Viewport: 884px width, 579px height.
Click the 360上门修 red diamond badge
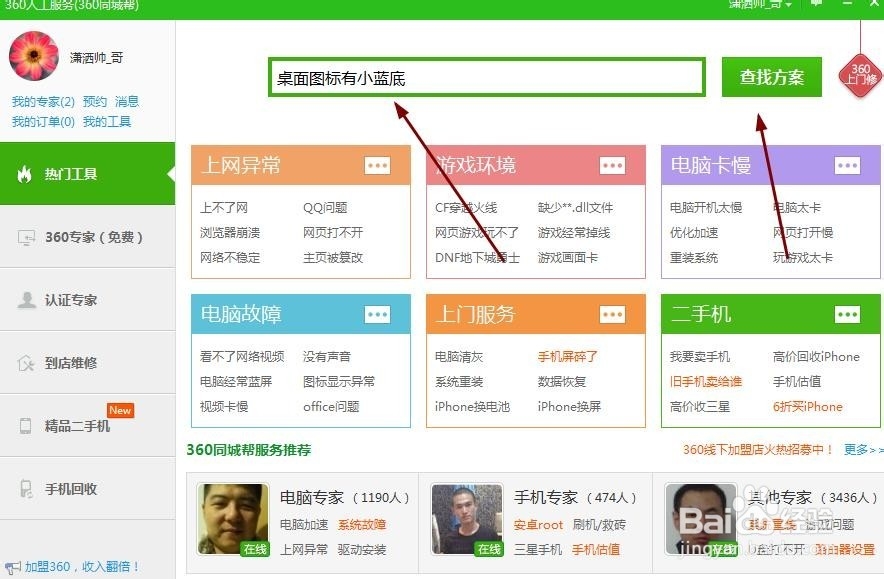[860, 75]
